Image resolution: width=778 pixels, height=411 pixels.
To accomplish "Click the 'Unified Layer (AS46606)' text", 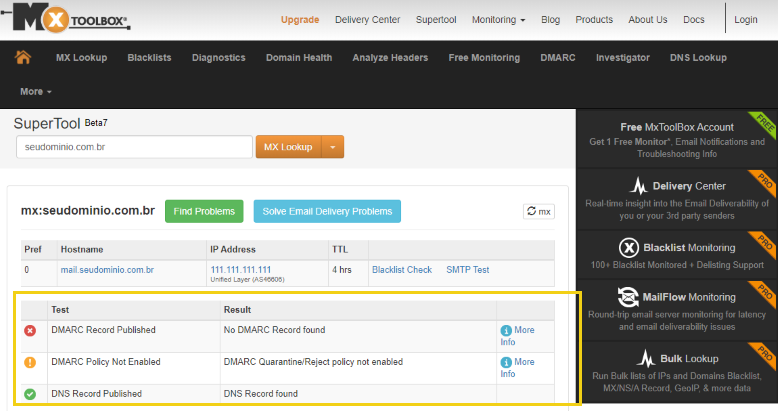I will [x=248, y=280].
